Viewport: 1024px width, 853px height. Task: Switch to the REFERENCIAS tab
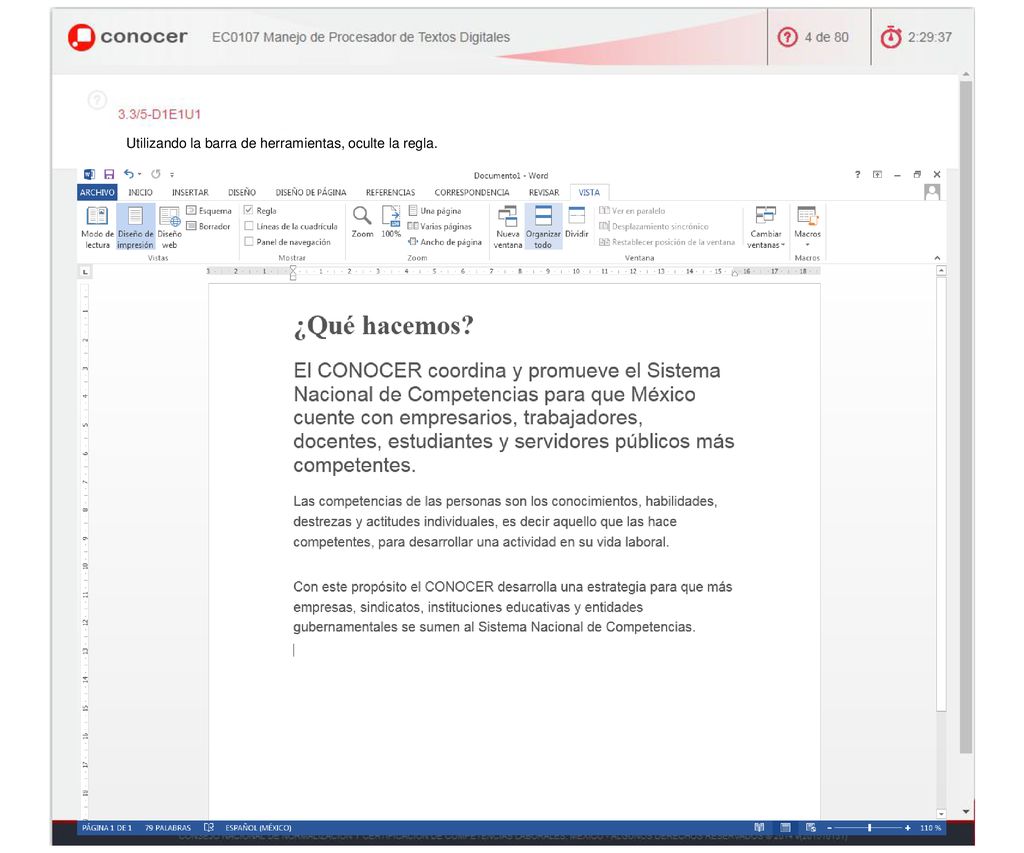[x=391, y=192]
